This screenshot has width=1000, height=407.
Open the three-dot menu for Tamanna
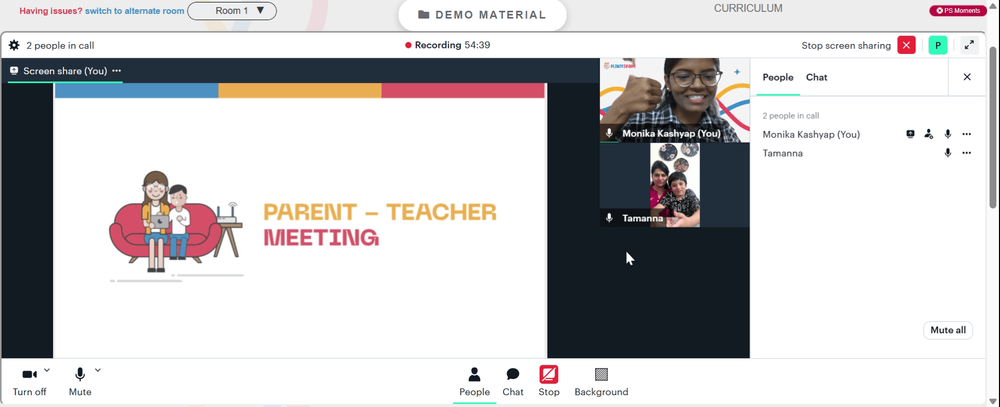[x=967, y=153]
